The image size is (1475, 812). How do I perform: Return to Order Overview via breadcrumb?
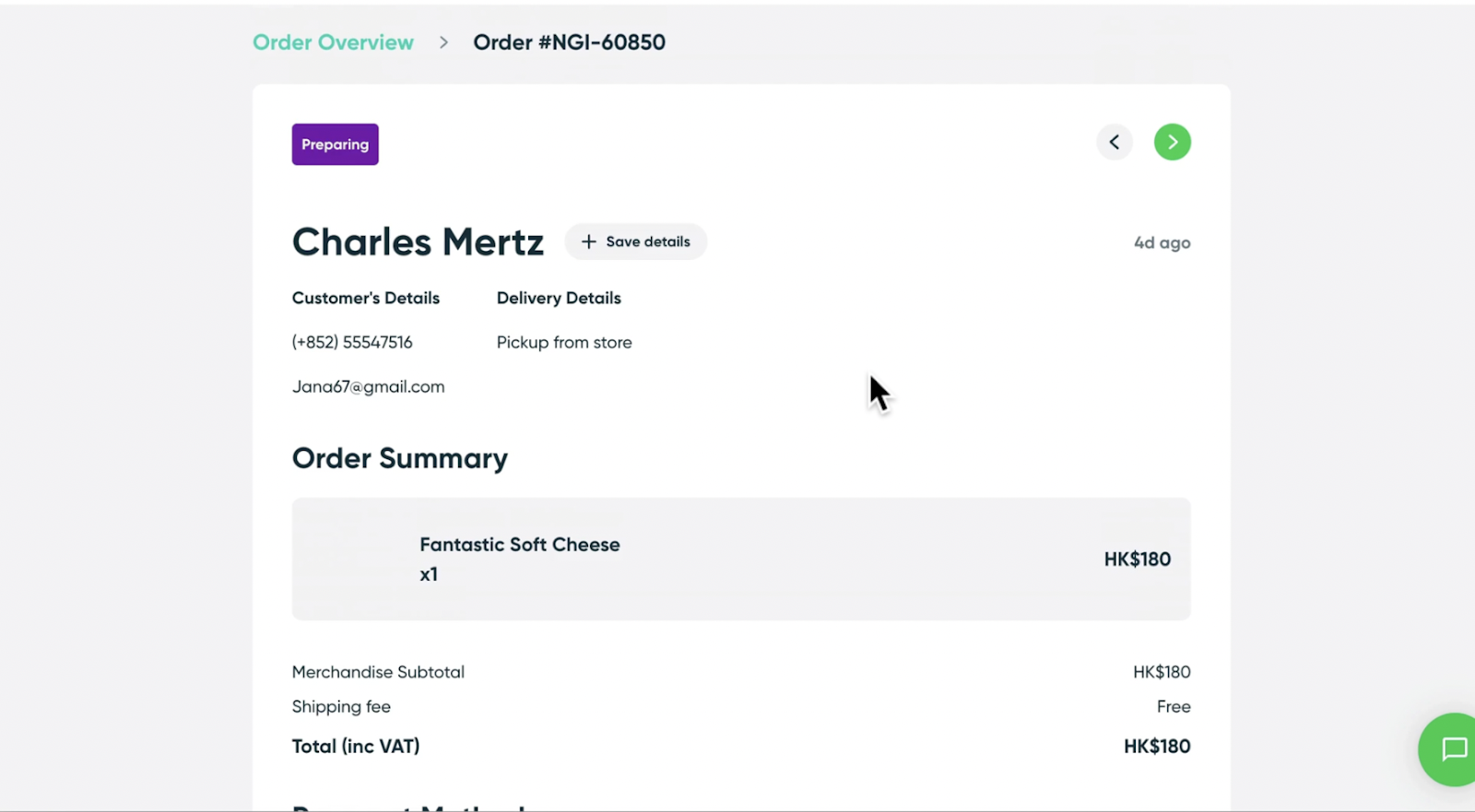point(333,42)
